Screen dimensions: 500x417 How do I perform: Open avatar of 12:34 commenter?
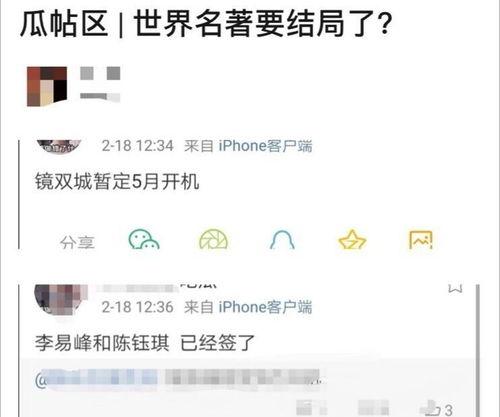coord(59,147)
